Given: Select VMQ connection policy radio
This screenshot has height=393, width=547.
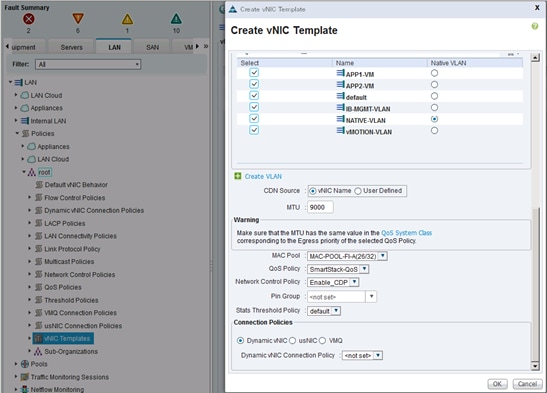Looking at the screenshot, I should click(322, 340).
